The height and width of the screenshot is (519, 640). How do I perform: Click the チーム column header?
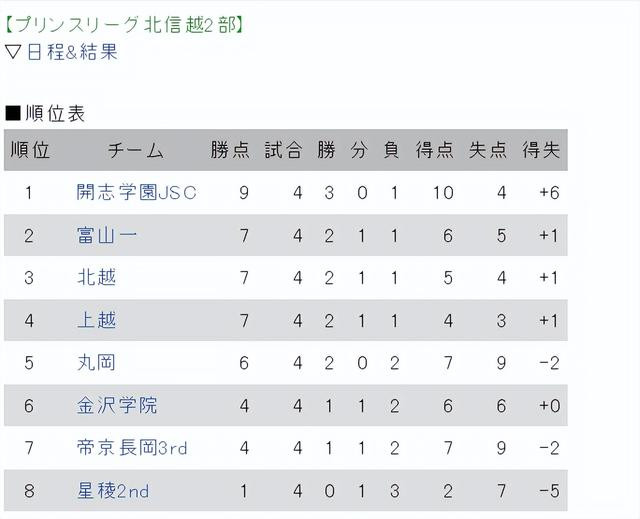click(x=136, y=150)
